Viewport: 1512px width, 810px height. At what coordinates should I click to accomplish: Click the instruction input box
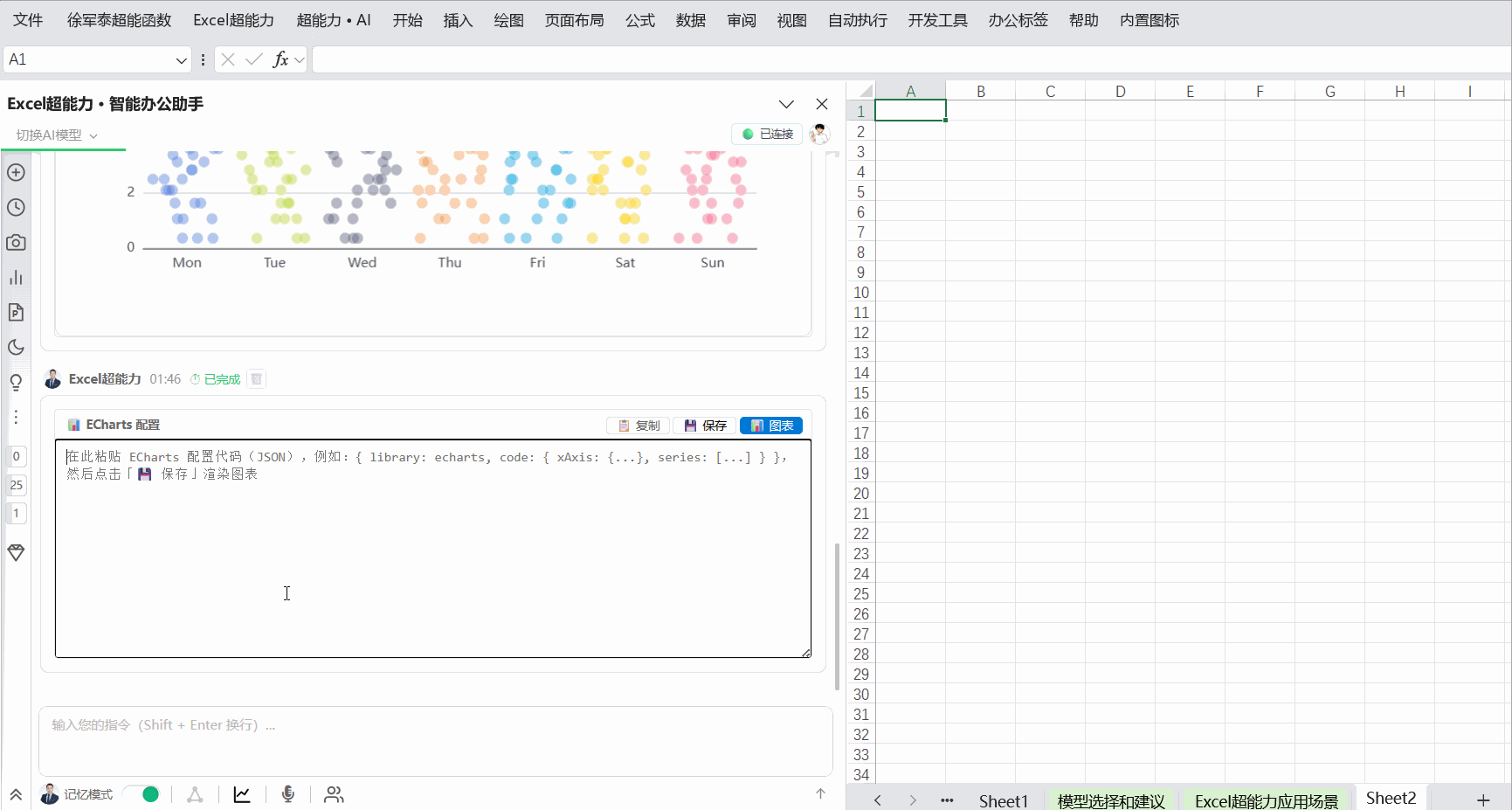tap(435, 741)
